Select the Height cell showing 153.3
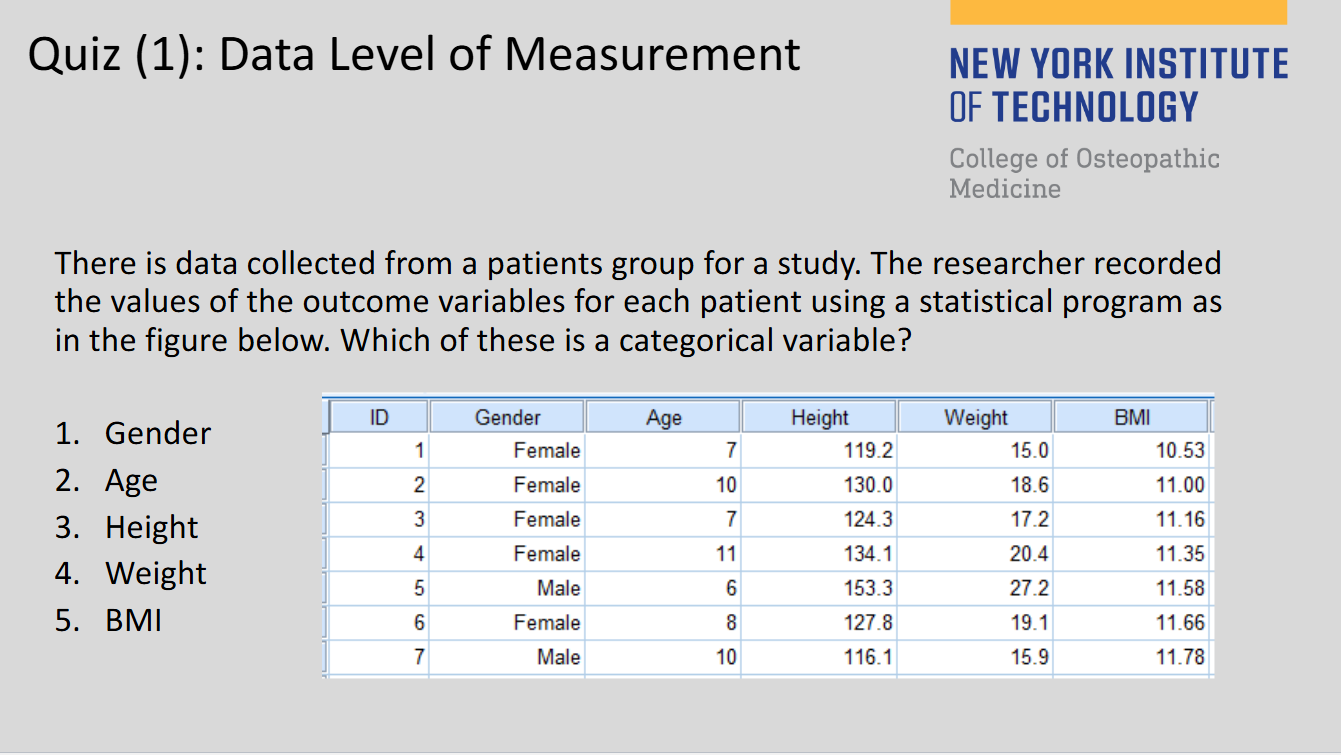Image resolution: width=1341 pixels, height=755 pixels. pyautogui.click(x=868, y=588)
